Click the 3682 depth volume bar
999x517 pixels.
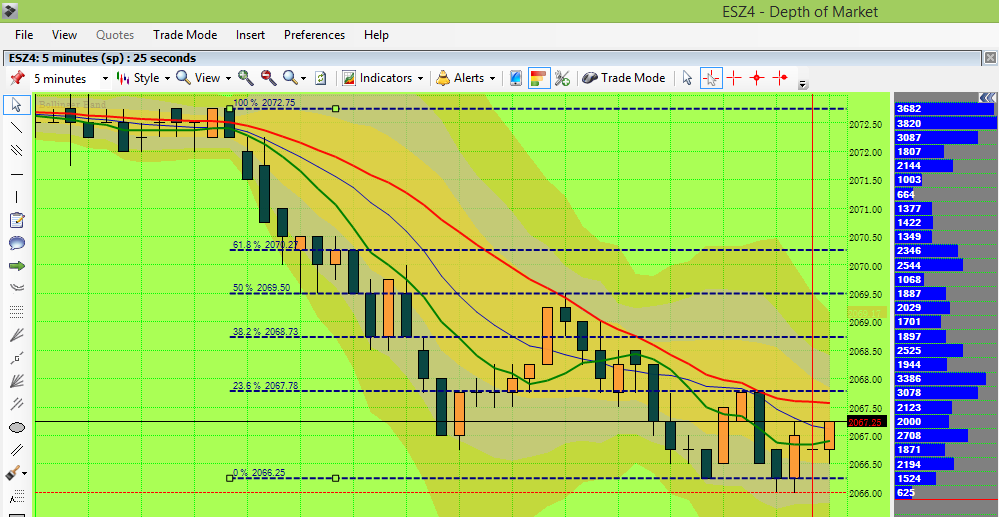point(945,109)
